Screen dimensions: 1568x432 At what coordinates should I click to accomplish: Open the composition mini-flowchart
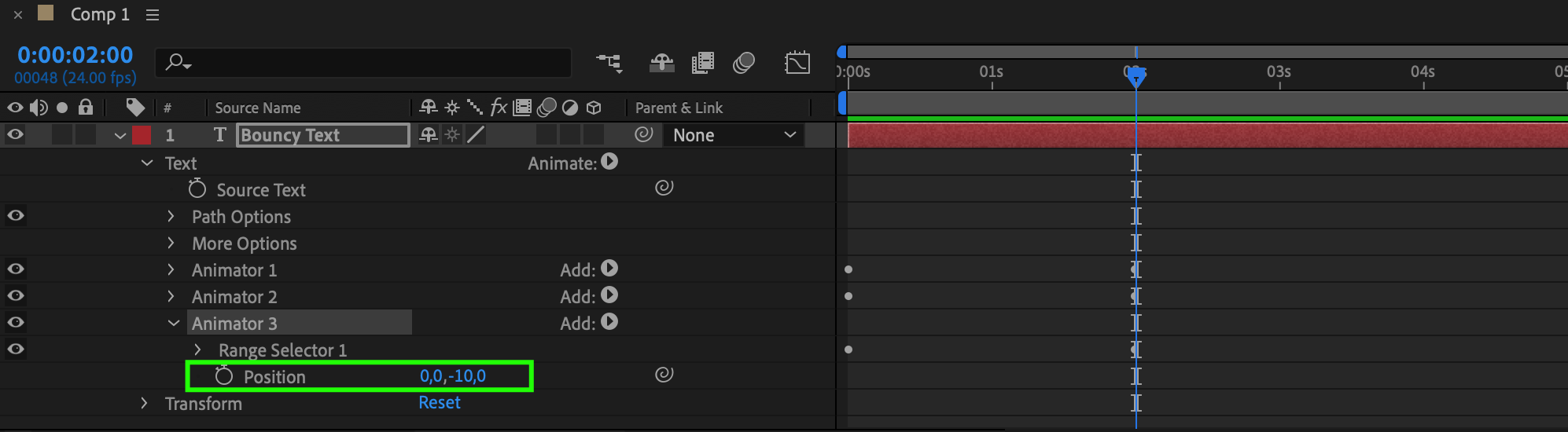point(609,63)
